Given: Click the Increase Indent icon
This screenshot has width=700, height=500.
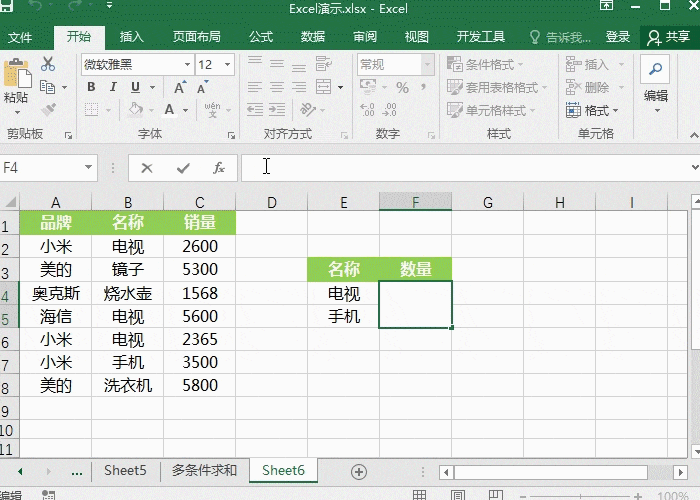Looking at the screenshot, I should pyautogui.click(x=277, y=109).
